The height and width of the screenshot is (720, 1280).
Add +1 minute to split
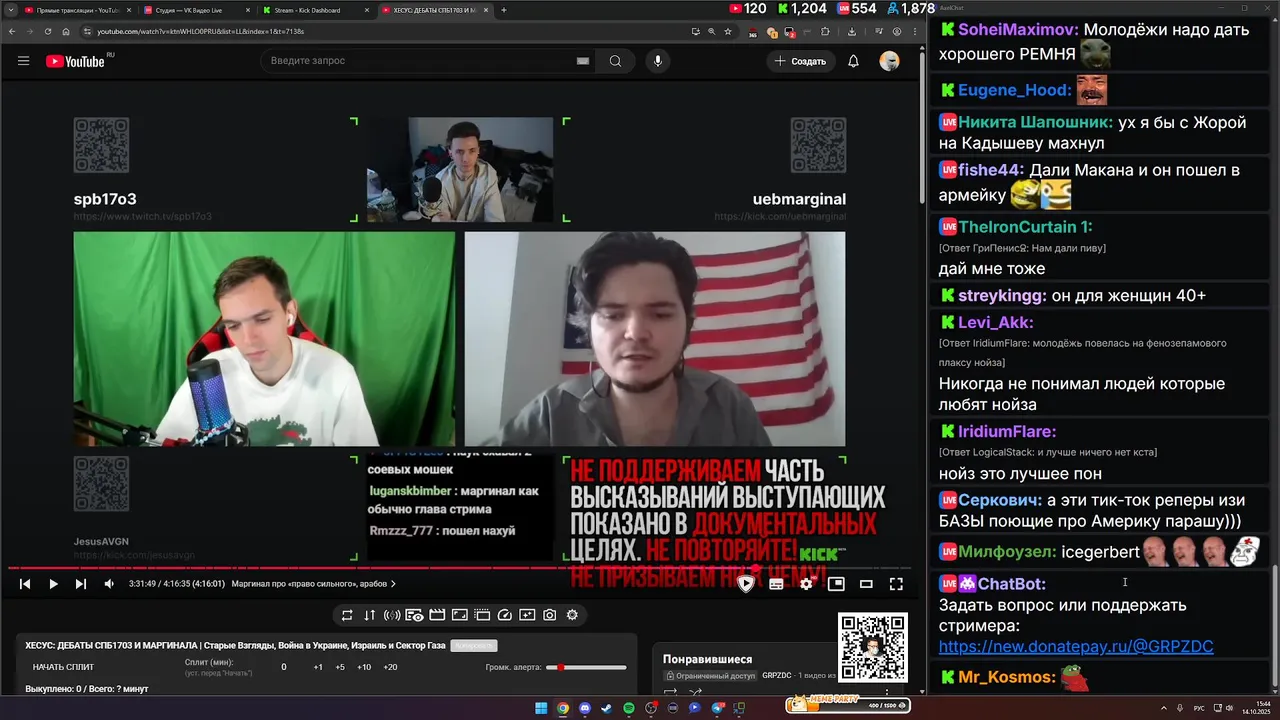click(x=318, y=667)
